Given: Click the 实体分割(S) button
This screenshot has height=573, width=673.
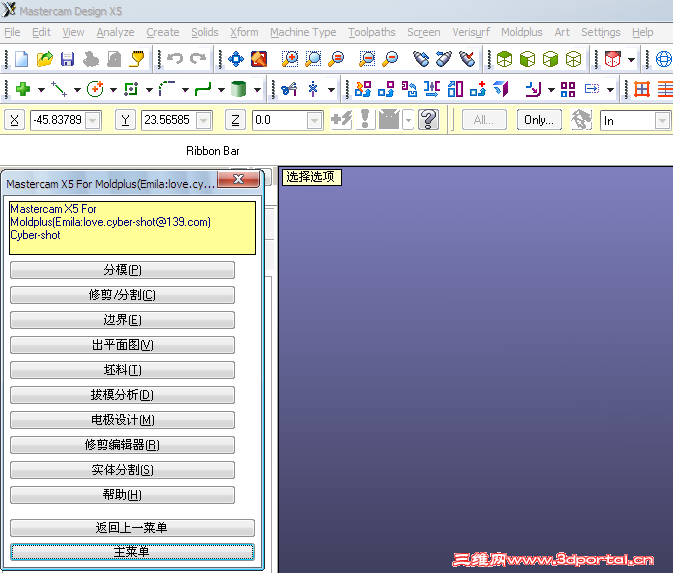Looking at the screenshot, I should (x=122, y=470).
